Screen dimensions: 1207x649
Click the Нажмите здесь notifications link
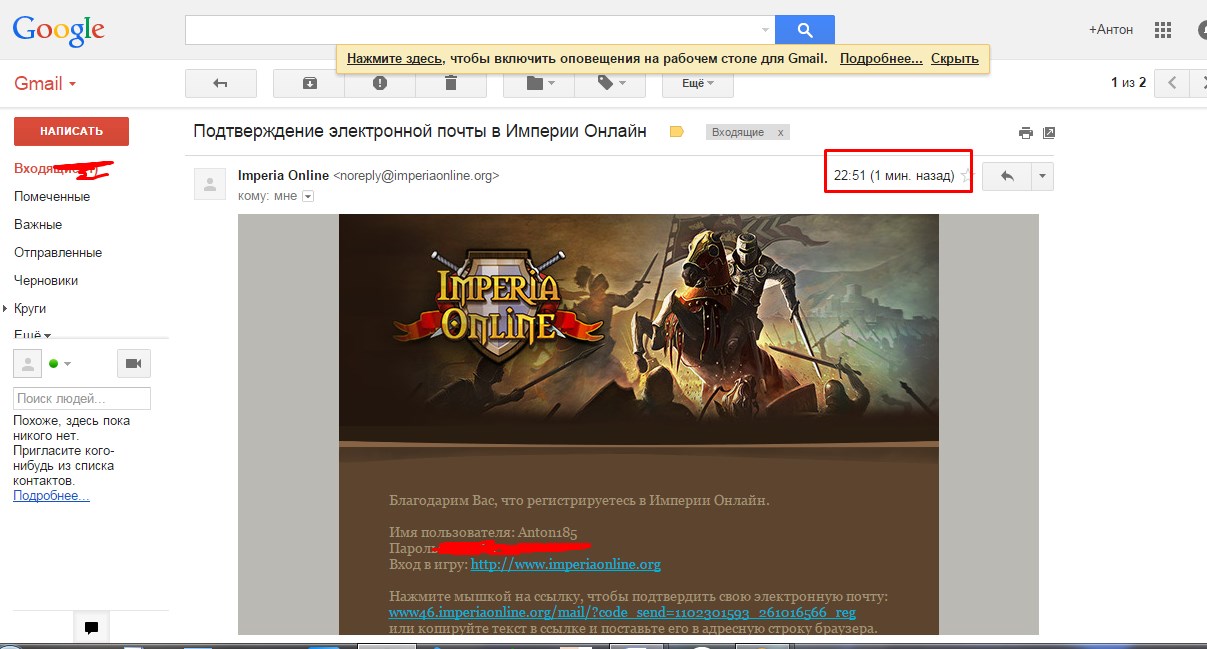tap(395, 58)
